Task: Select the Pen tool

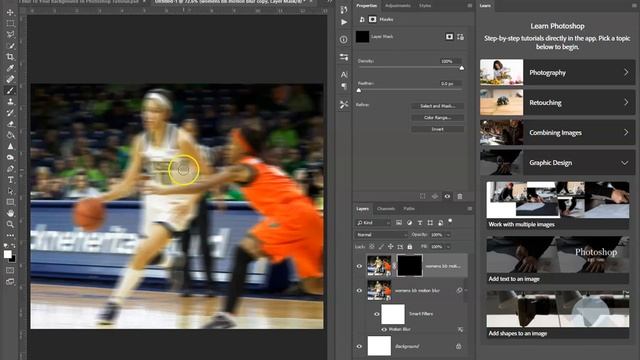Action: 10,169
